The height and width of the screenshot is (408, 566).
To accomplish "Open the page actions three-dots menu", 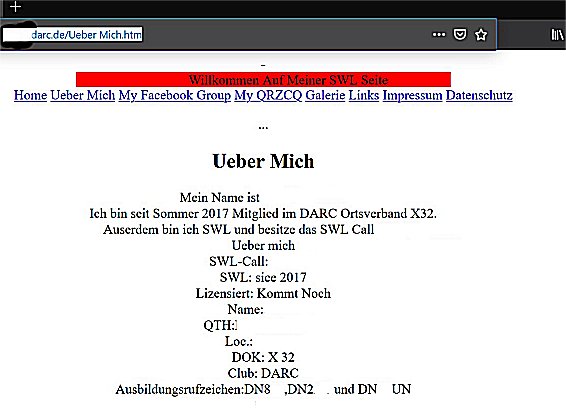I will pyautogui.click(x=439, y=35).
